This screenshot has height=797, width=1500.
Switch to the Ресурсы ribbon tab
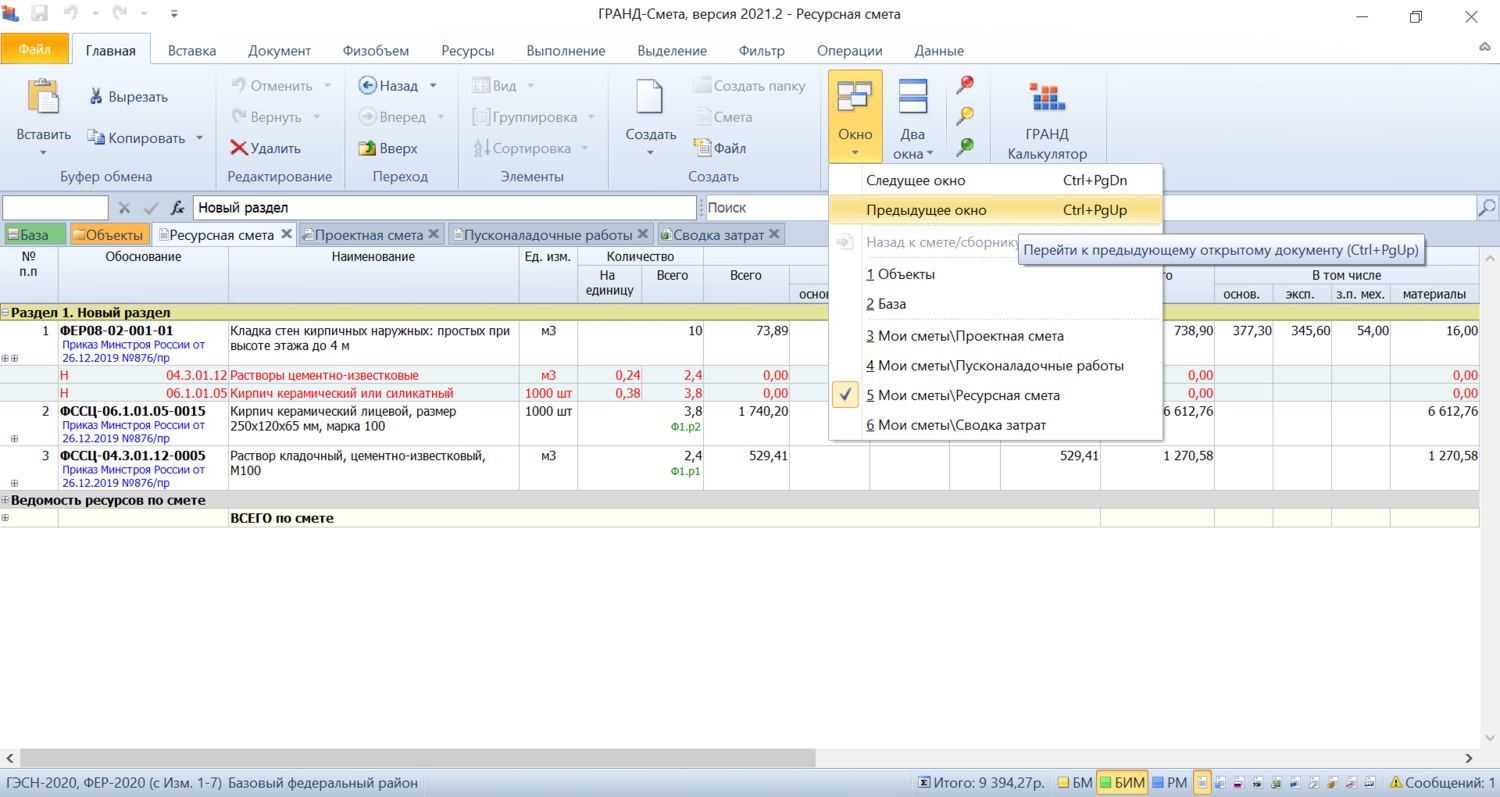468,51
